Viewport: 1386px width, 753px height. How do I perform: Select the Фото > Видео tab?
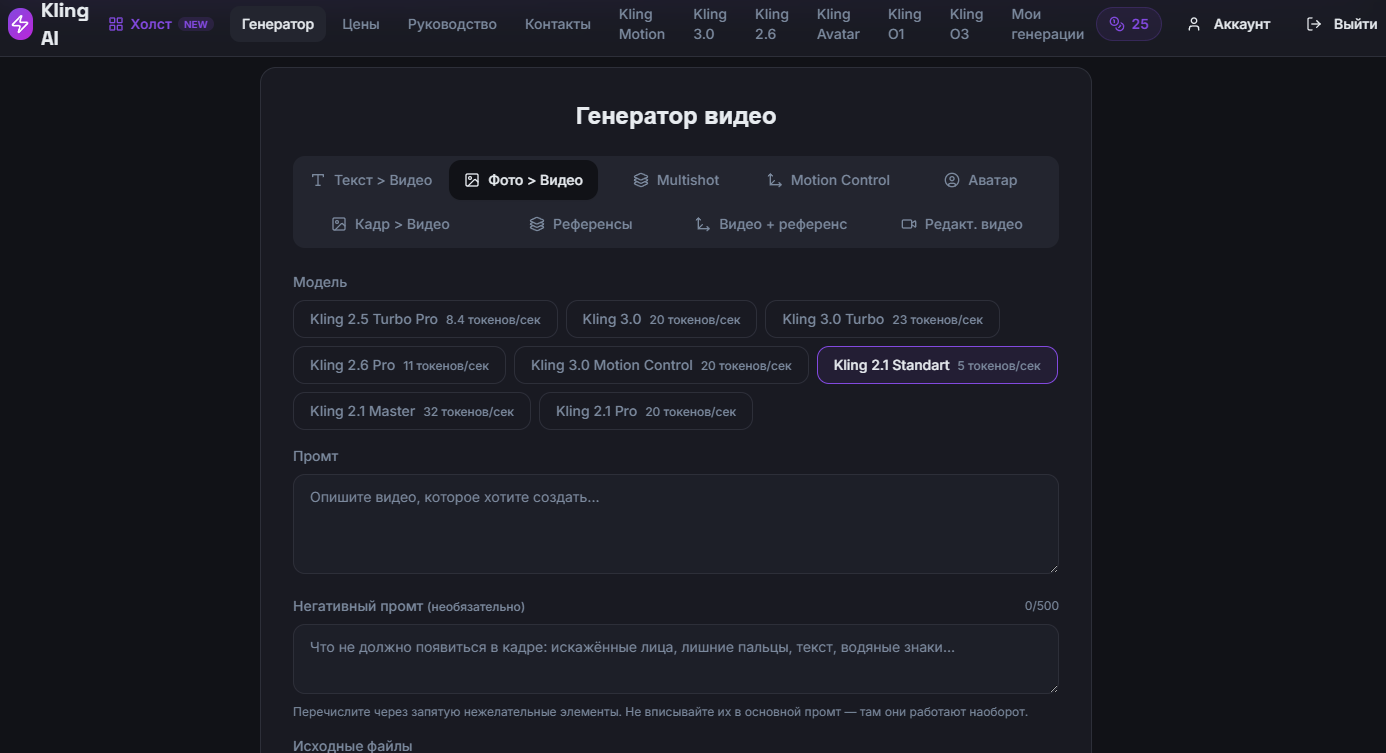[x=523, y=180]
